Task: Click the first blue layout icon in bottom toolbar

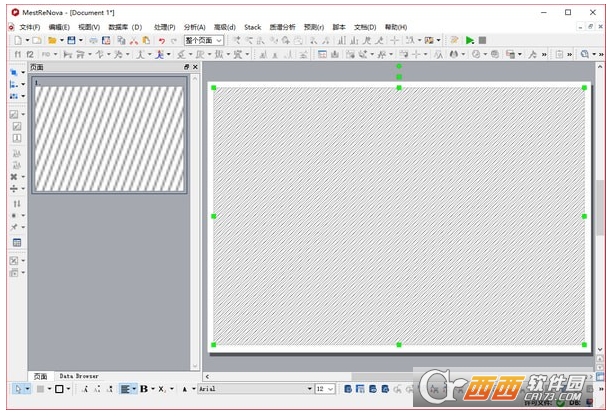Action: [x=348, y=389]
